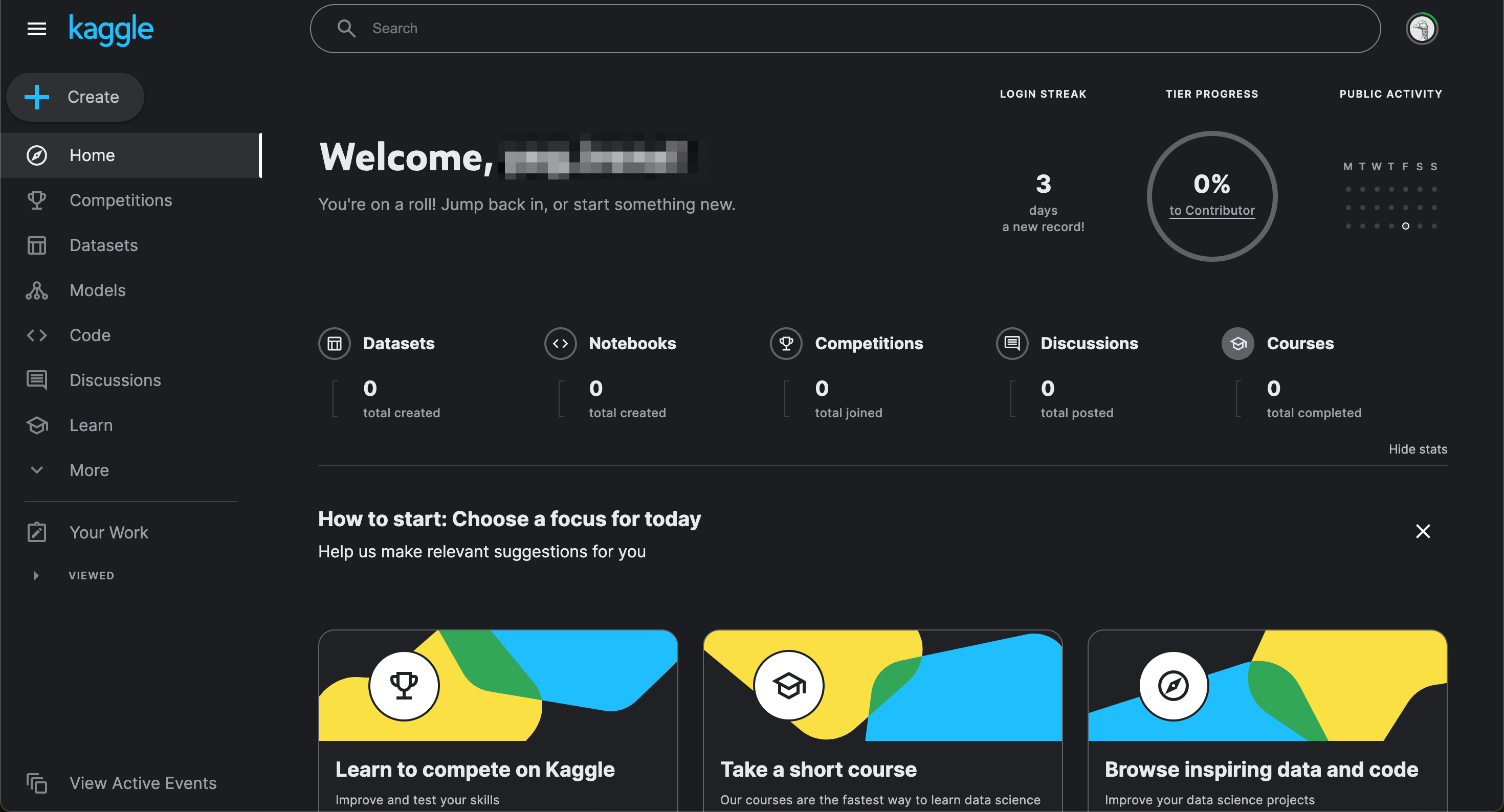The height and width of the screenshot is (812, 1504).
Task: Dismiss the How to start panel
Action: 1423,531
